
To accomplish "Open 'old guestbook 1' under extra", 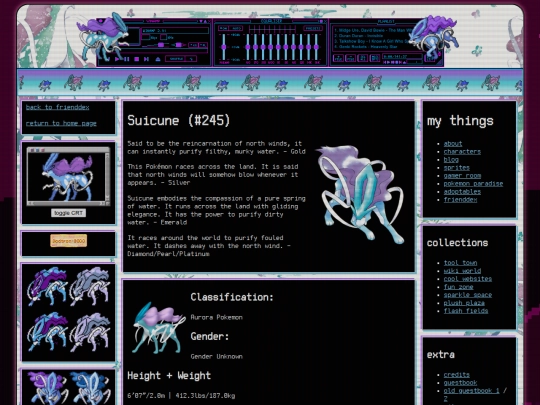I will (x=471, y=391).
